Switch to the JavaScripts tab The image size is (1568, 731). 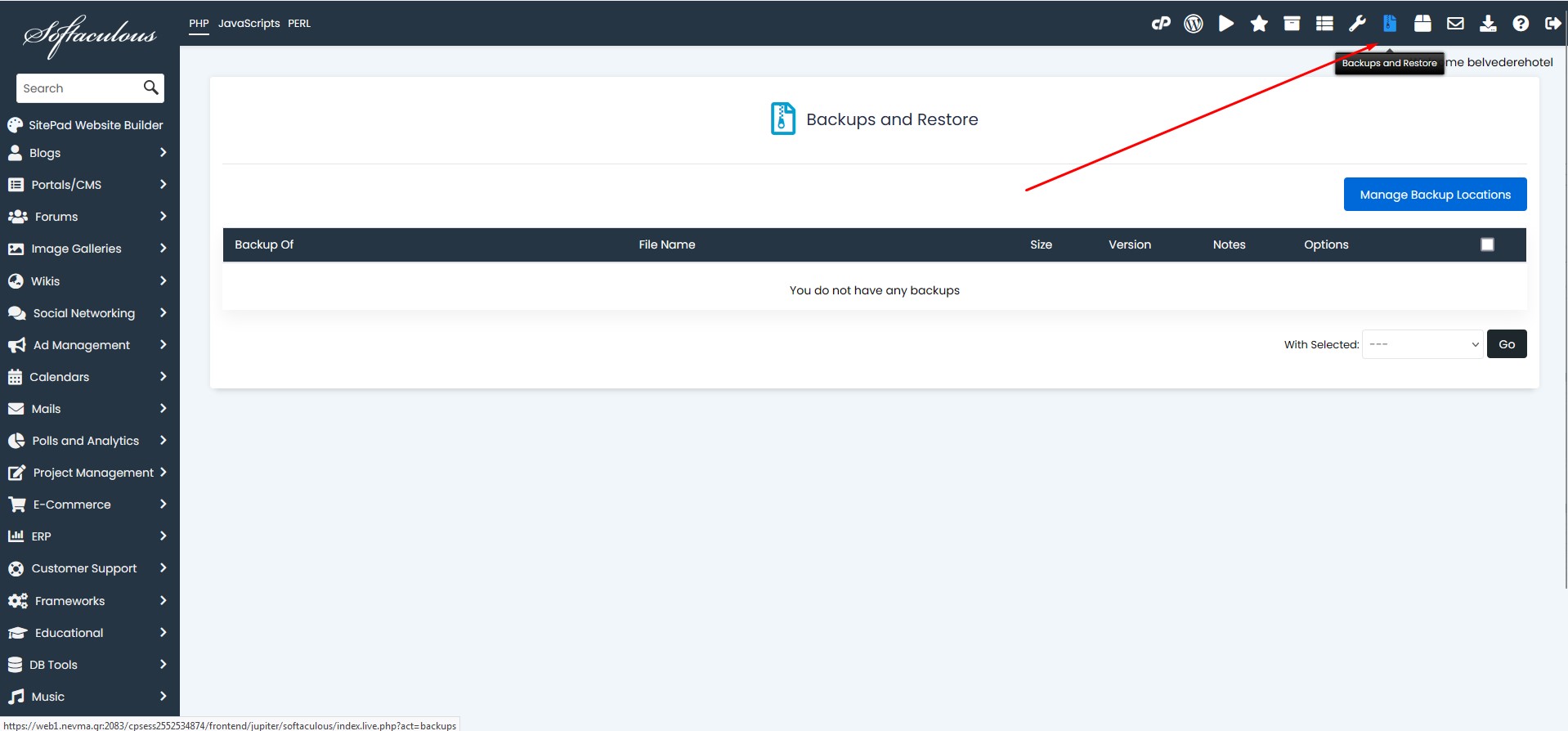(x=249, y=24)
